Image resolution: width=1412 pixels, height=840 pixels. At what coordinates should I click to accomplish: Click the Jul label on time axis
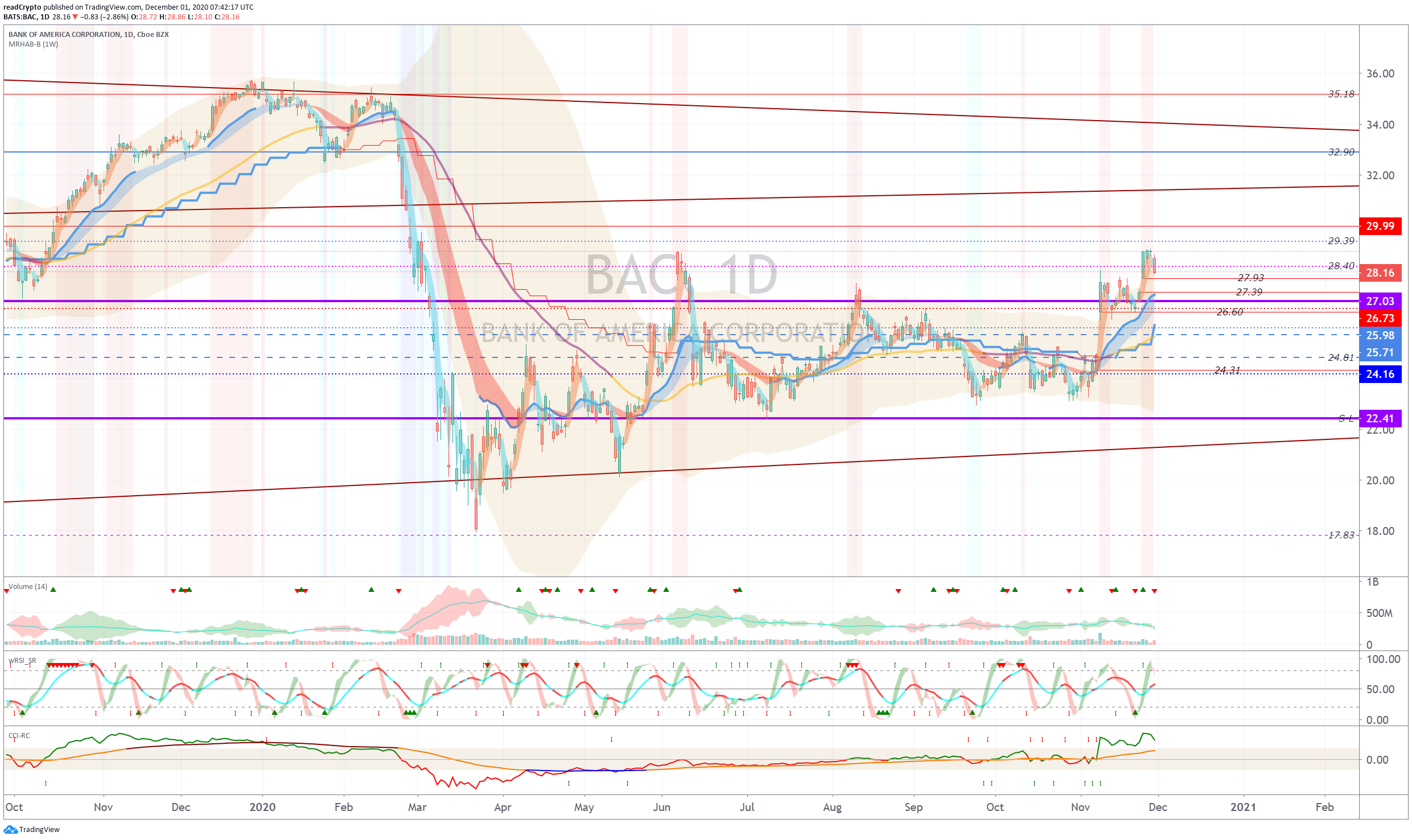[747, 808]
